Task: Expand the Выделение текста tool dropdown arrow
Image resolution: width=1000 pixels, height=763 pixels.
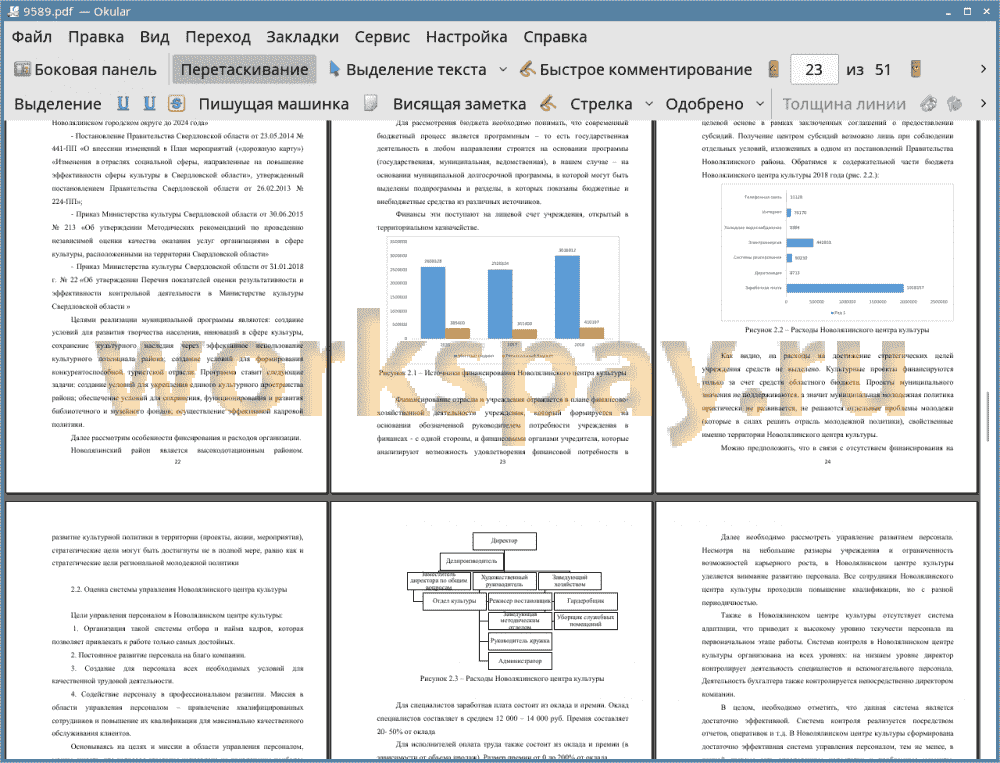Action: (x=503, y=70)
